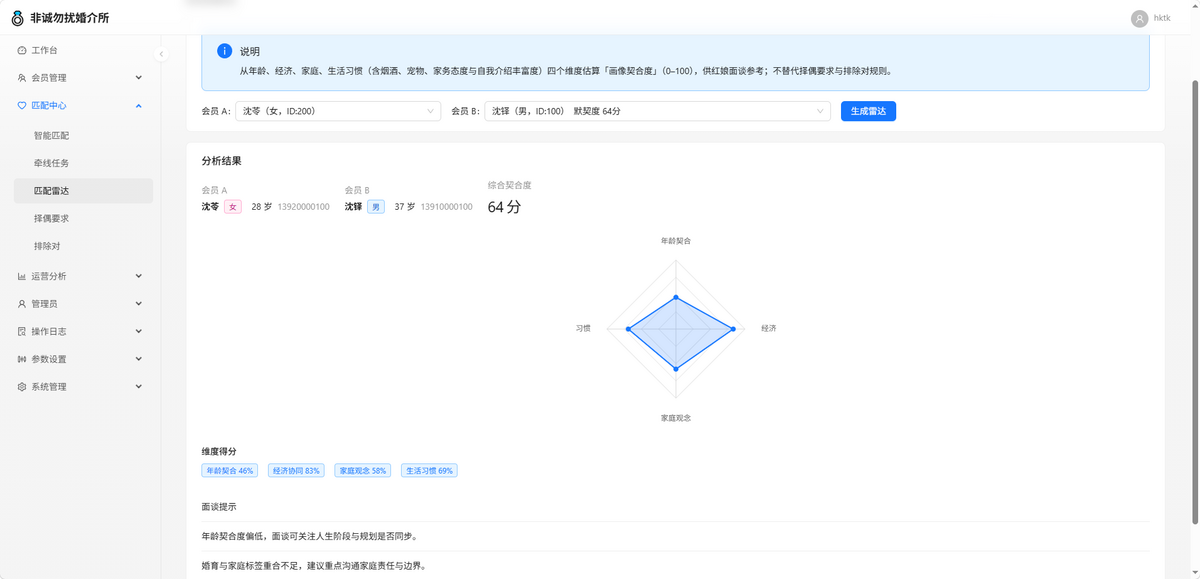This screenshot has width=1200, height=579.
Task: Click the 男 gender tag of 沈锋
Action: tap(376, 207)
